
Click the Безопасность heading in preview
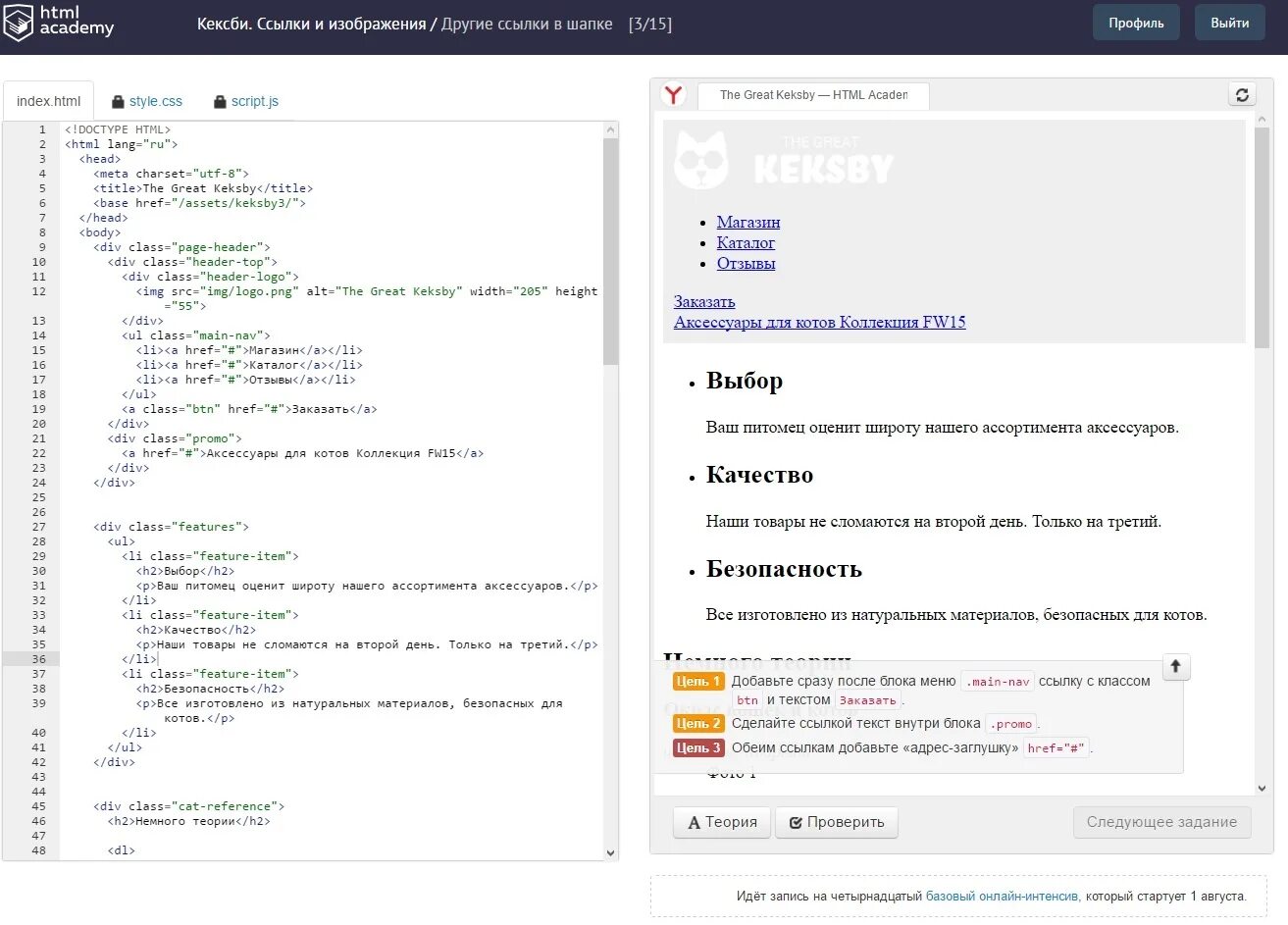click(x=784, y=569)
